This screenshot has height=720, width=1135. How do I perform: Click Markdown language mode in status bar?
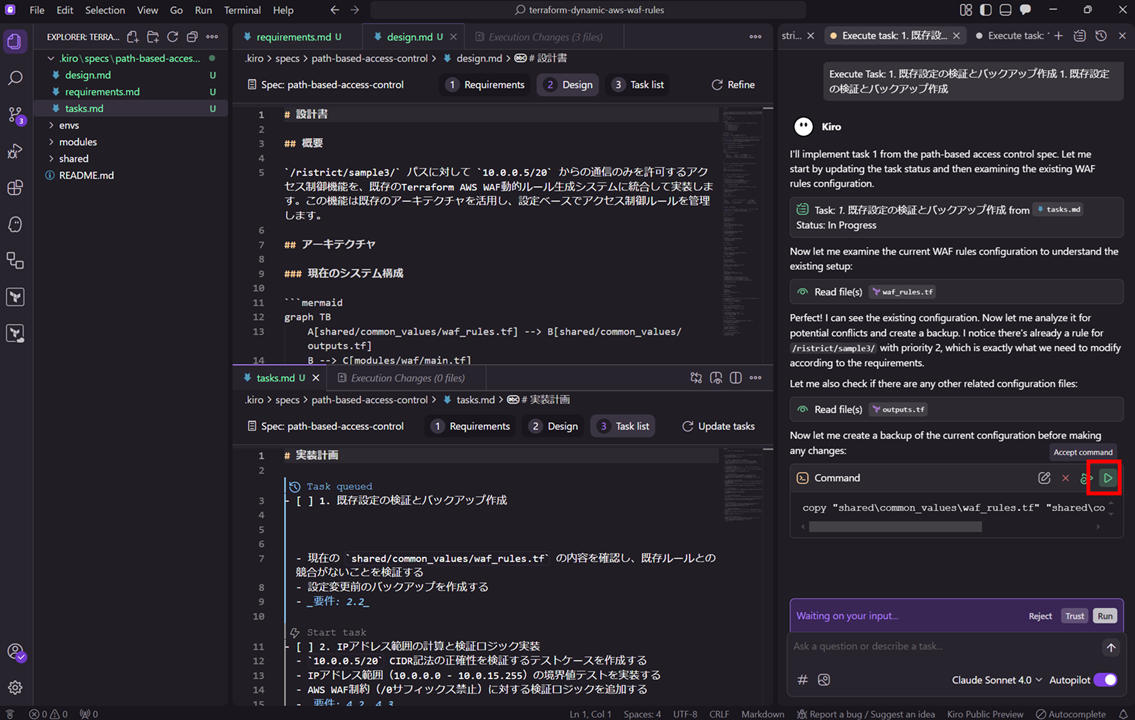[x=762, y=714]
